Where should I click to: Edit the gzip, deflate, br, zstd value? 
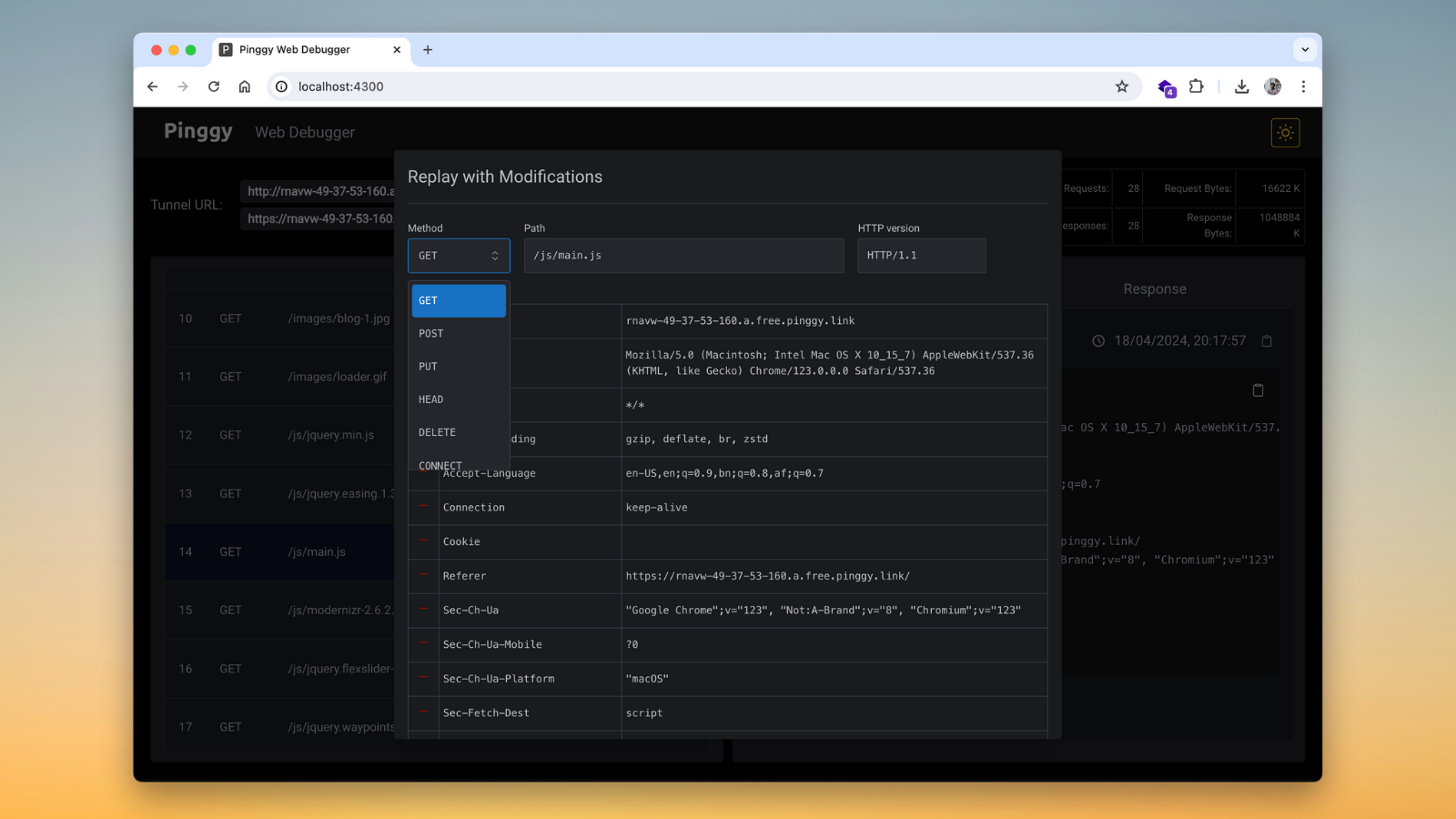pos(834,440)
